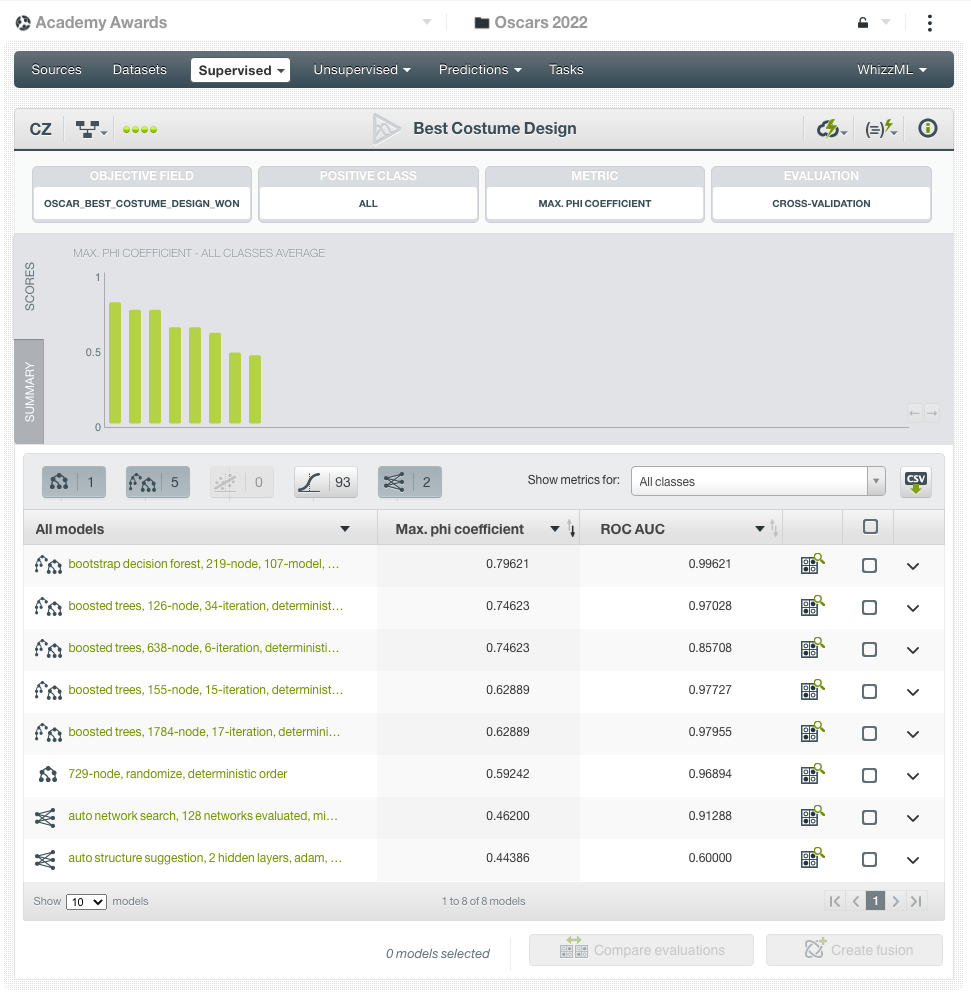
Task: Open the bootstrap decision forest model link
Action: [x=203, y=564]
